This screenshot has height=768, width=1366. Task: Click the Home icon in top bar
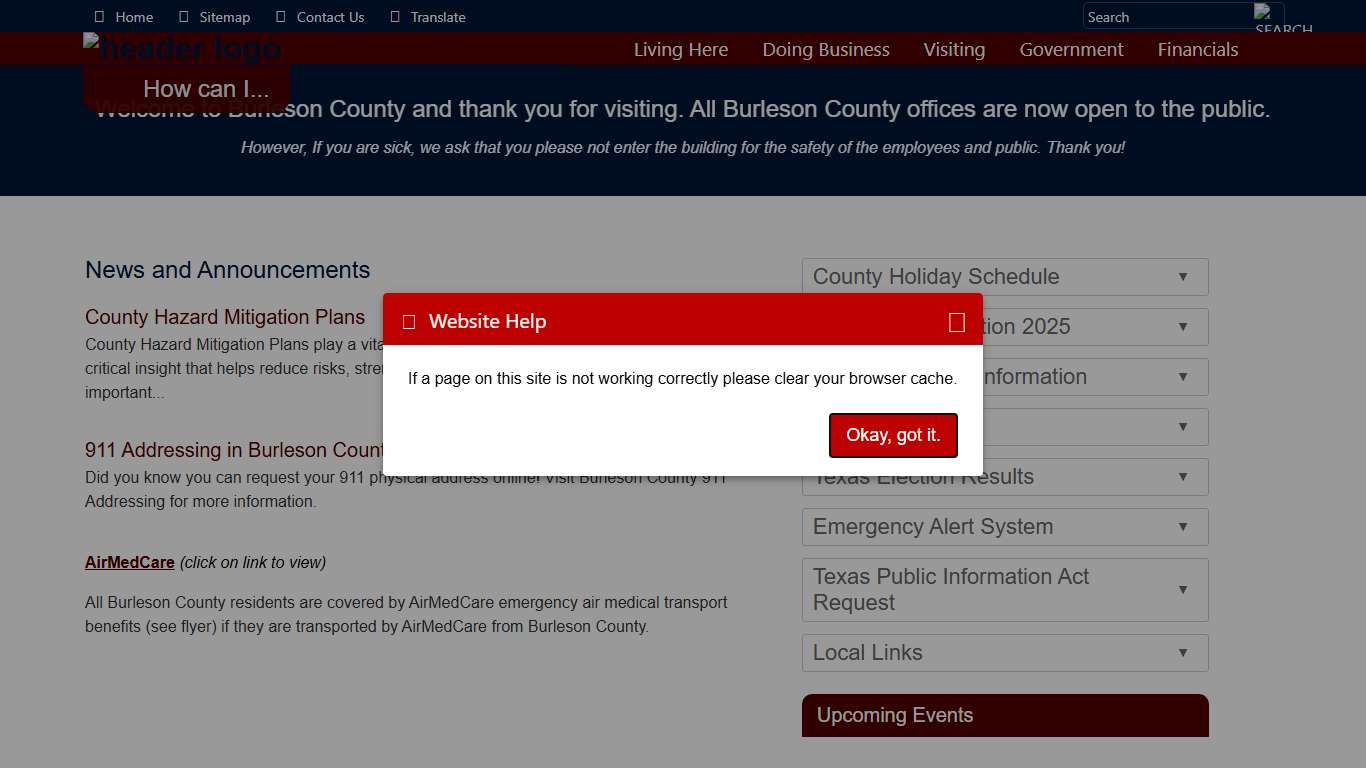[99, 17]
